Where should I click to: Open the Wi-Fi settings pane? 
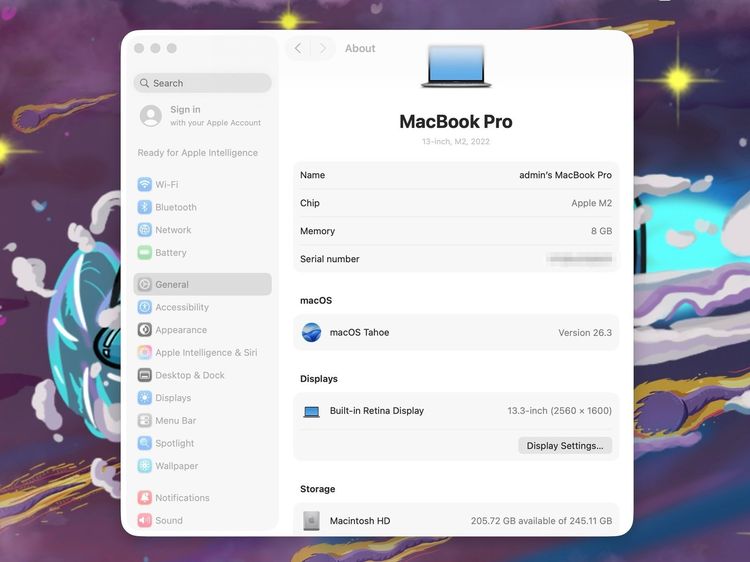pyautogui.click(x=203, y=185)
